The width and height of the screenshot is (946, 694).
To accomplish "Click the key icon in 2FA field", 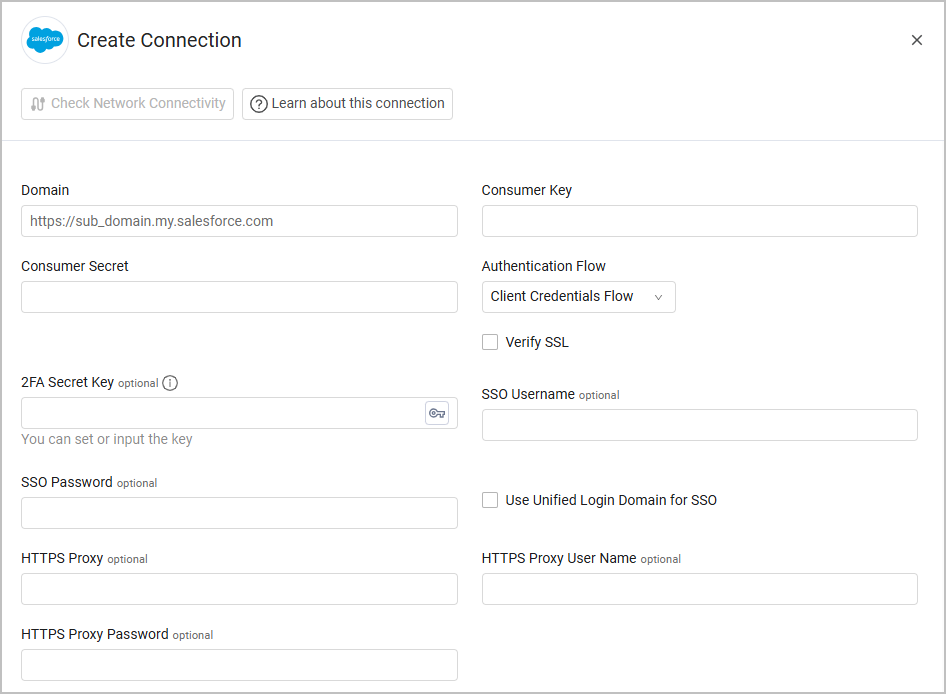I will pos(437,413).
